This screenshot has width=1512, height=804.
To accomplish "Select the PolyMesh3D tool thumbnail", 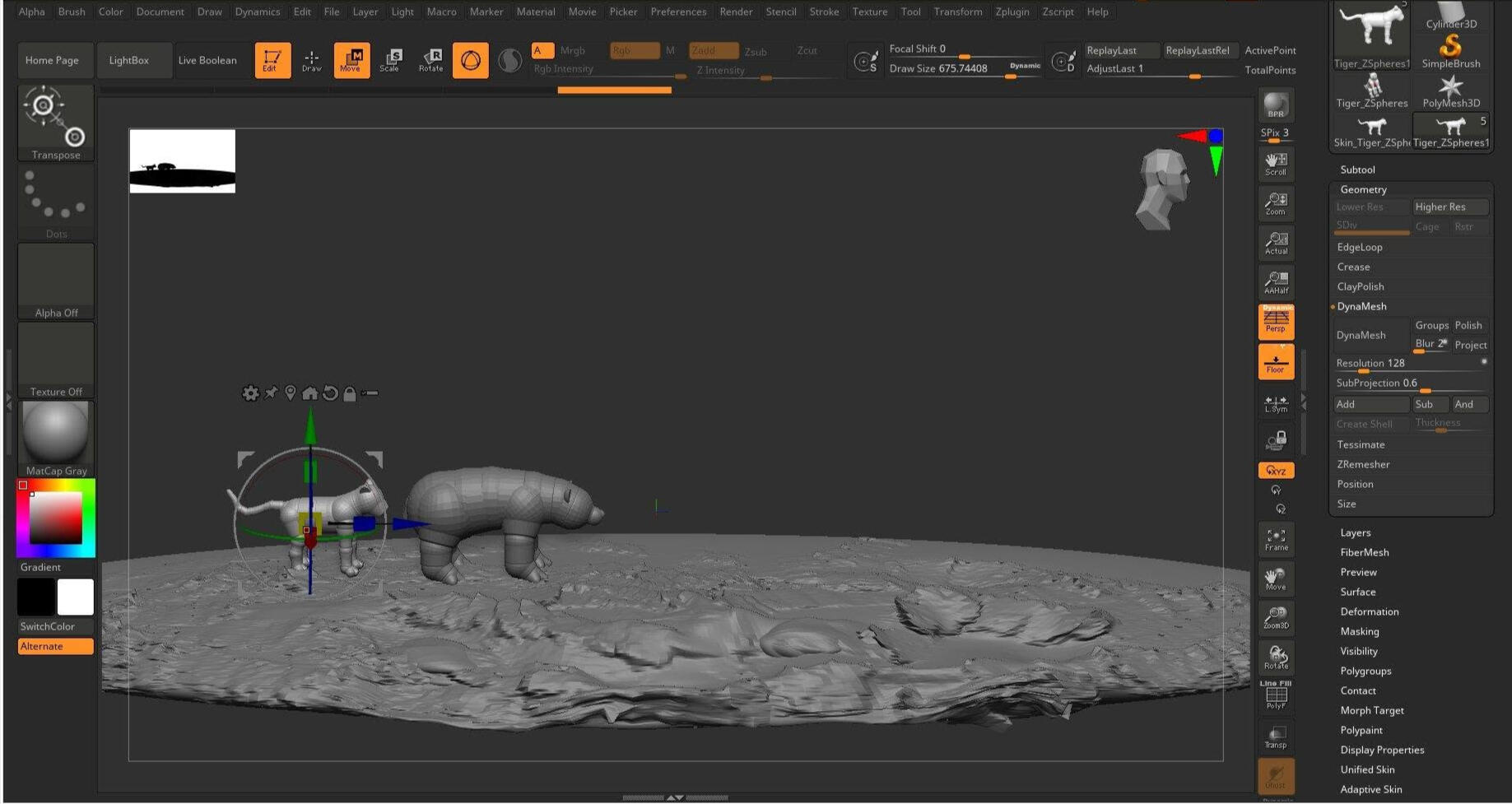I will [1450, 91].
